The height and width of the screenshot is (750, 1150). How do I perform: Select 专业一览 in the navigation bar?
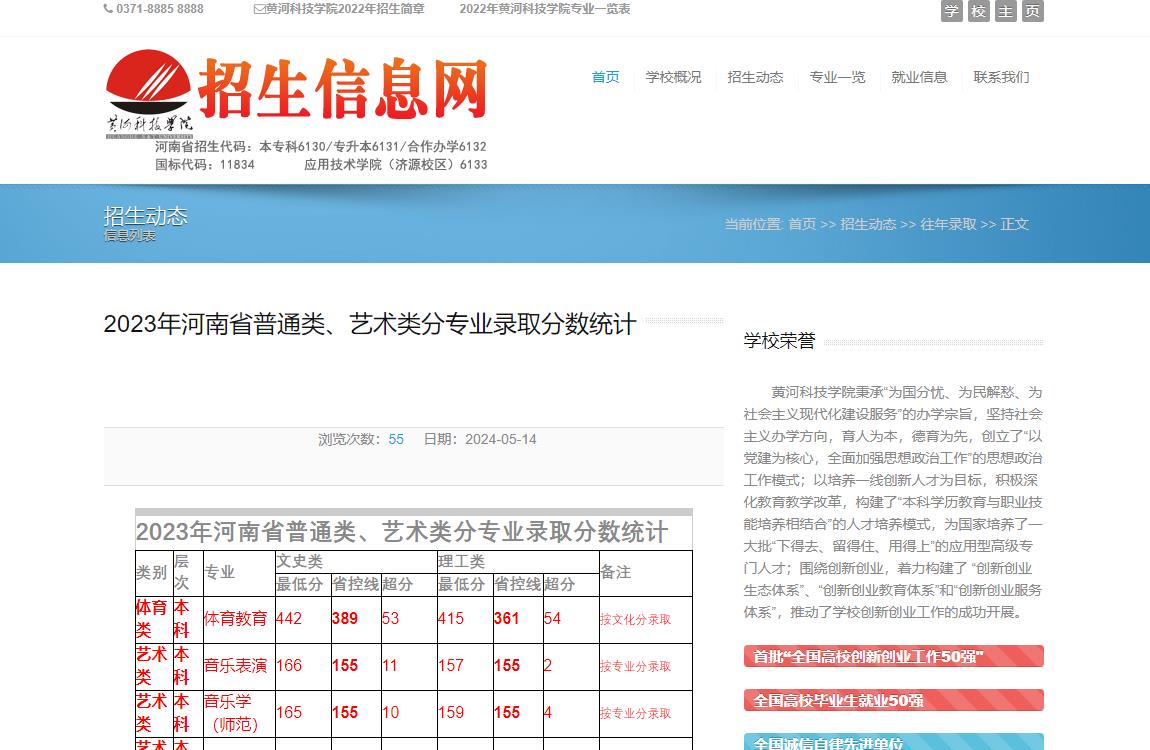(837, 77)
